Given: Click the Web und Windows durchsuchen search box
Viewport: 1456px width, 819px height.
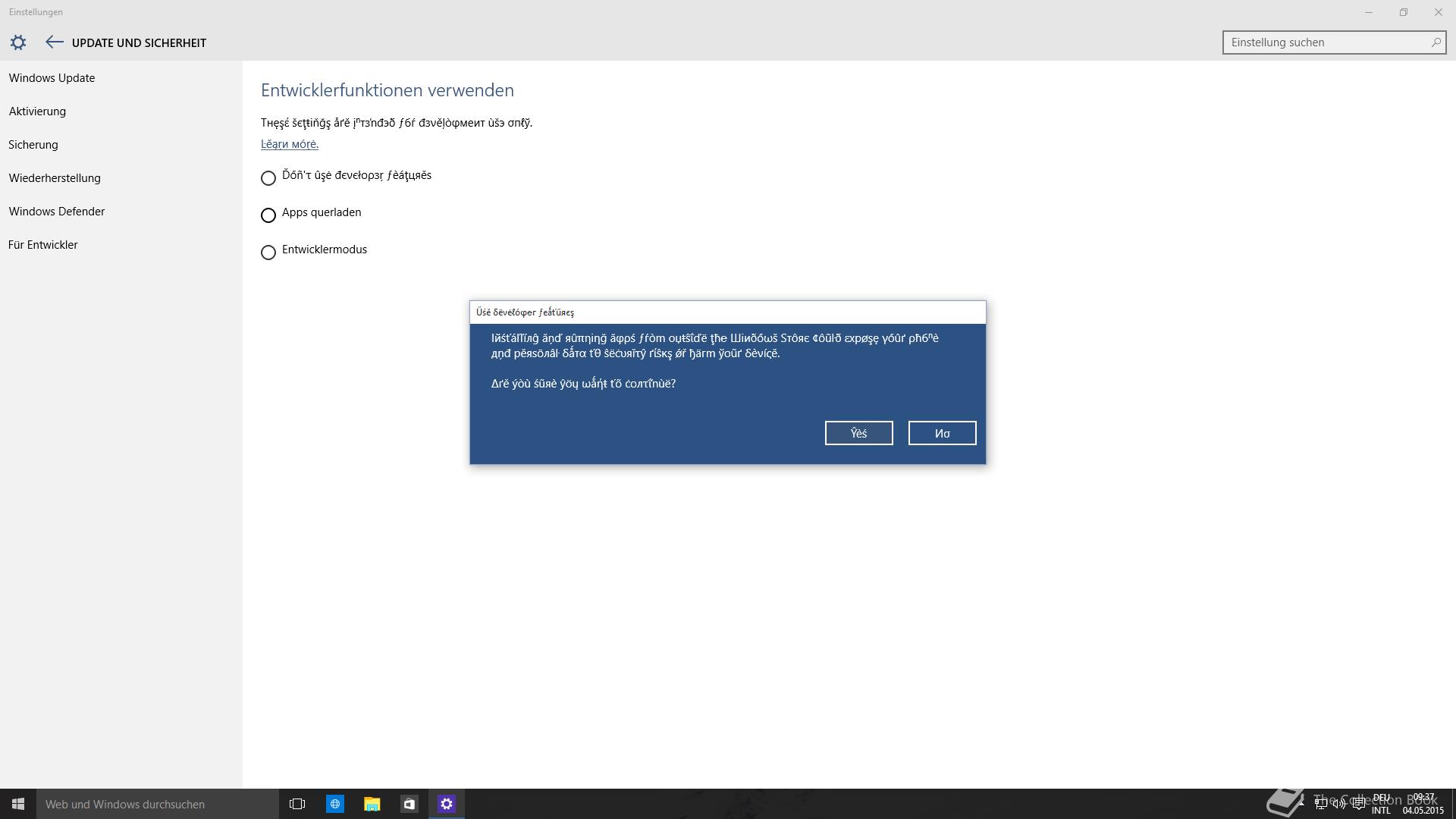Looking at the screenshot, I should (158, 804).
